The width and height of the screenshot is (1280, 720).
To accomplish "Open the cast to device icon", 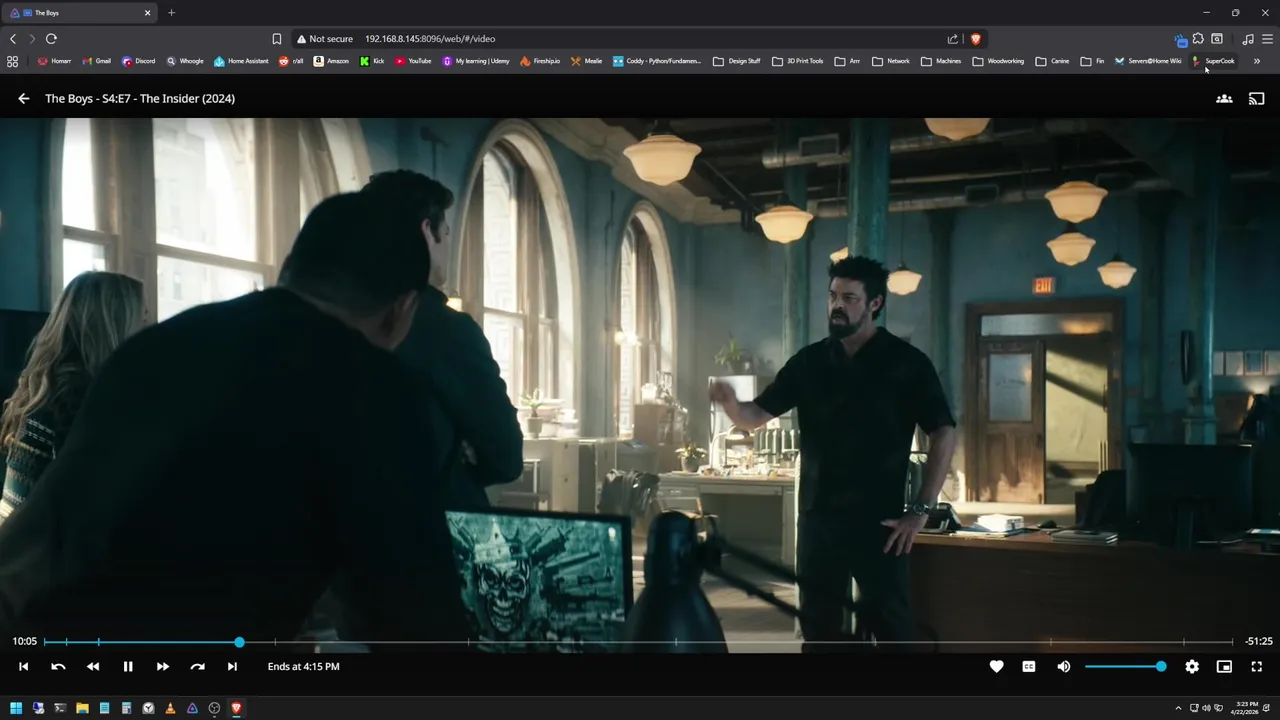I will 1257,99.
